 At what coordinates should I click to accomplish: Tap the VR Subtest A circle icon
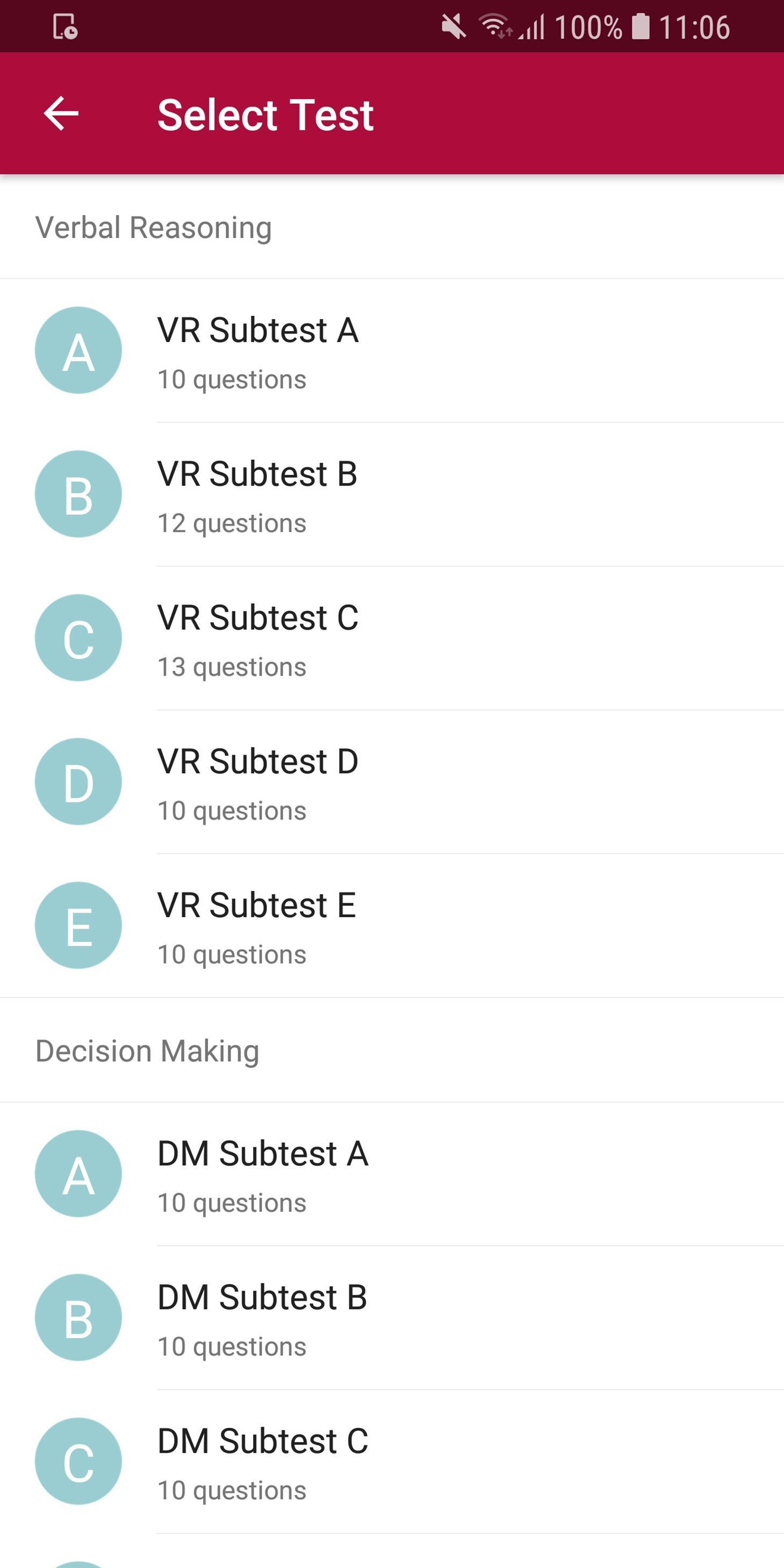[78, 350]
